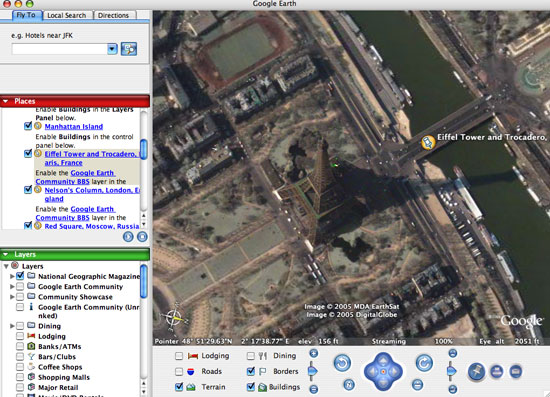
Task: Pan the map right with navigation pad
Action: coord(395,371)
